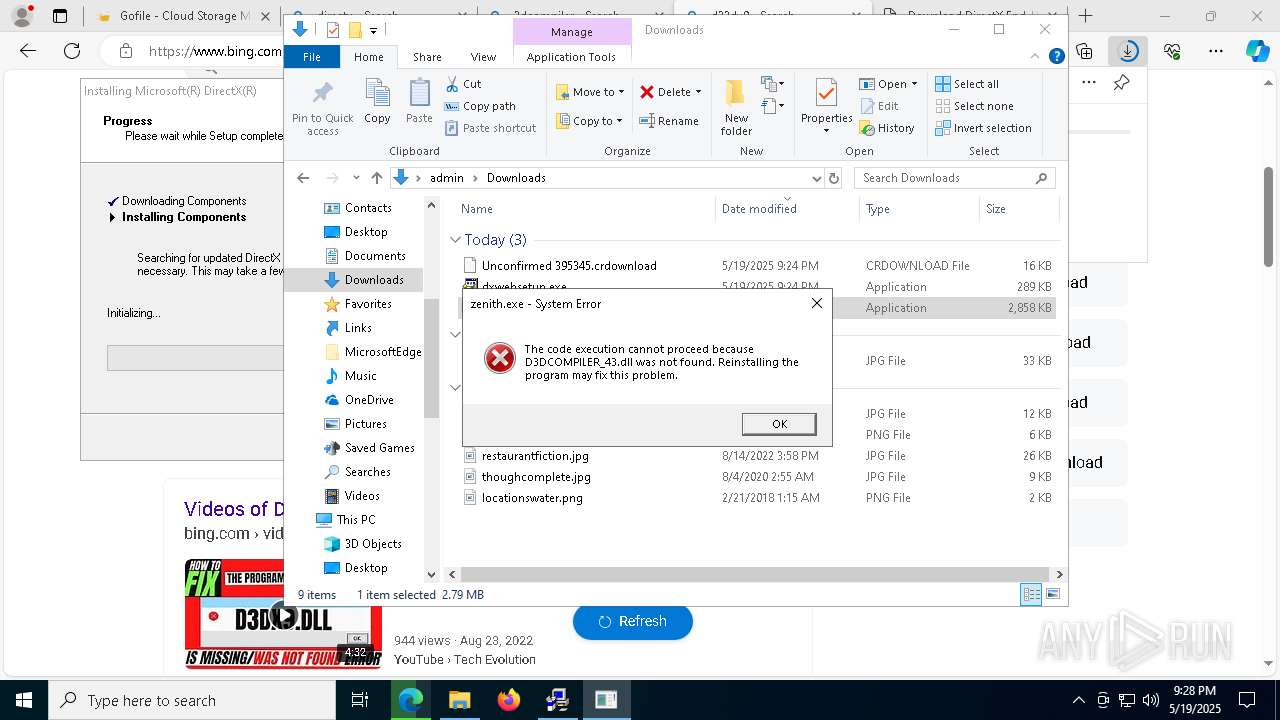Select Documents in the navigation pane
Screen dimensions: 1280x720
(375, 256)
